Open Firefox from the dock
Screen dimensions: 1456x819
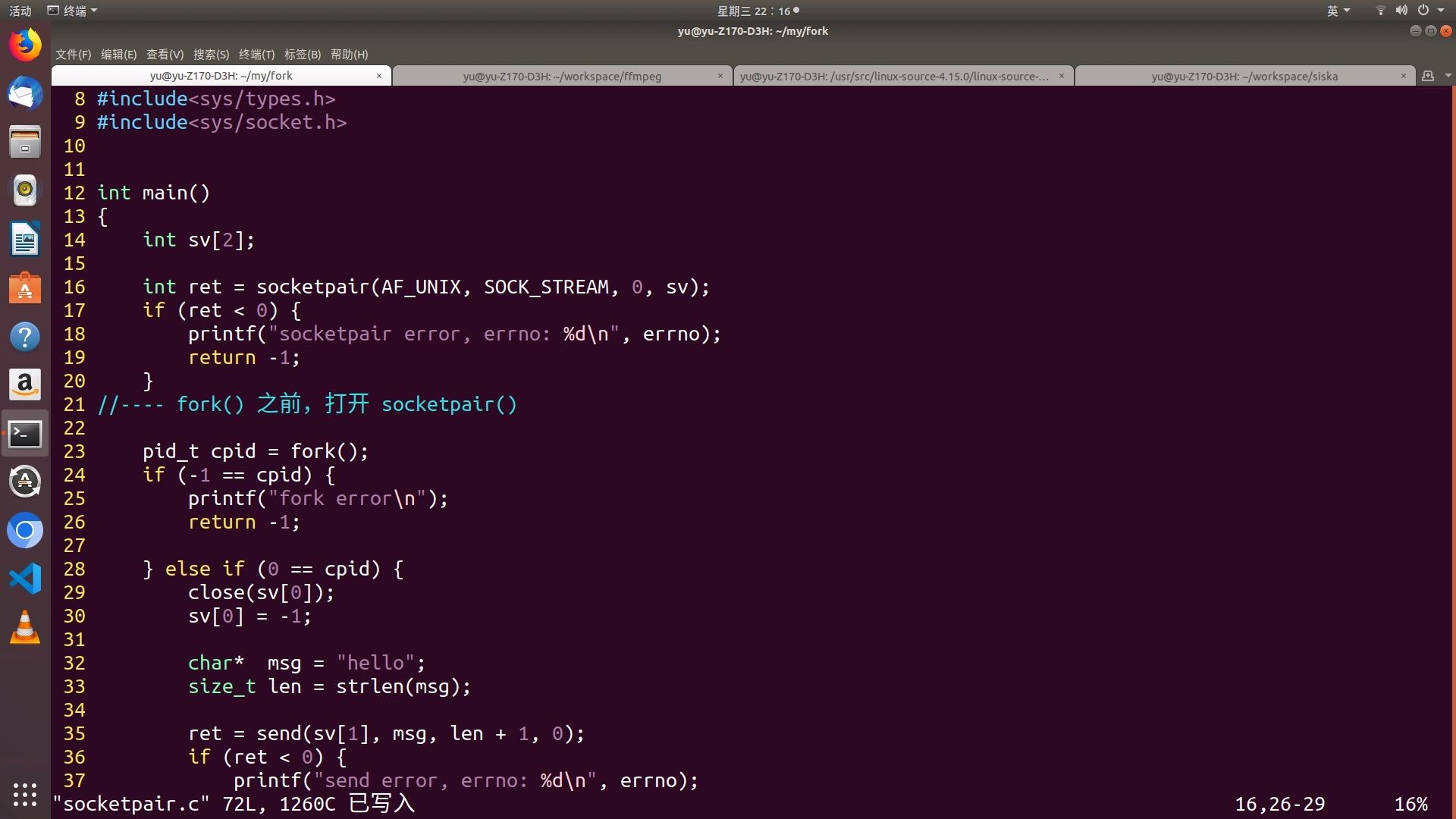25,45
